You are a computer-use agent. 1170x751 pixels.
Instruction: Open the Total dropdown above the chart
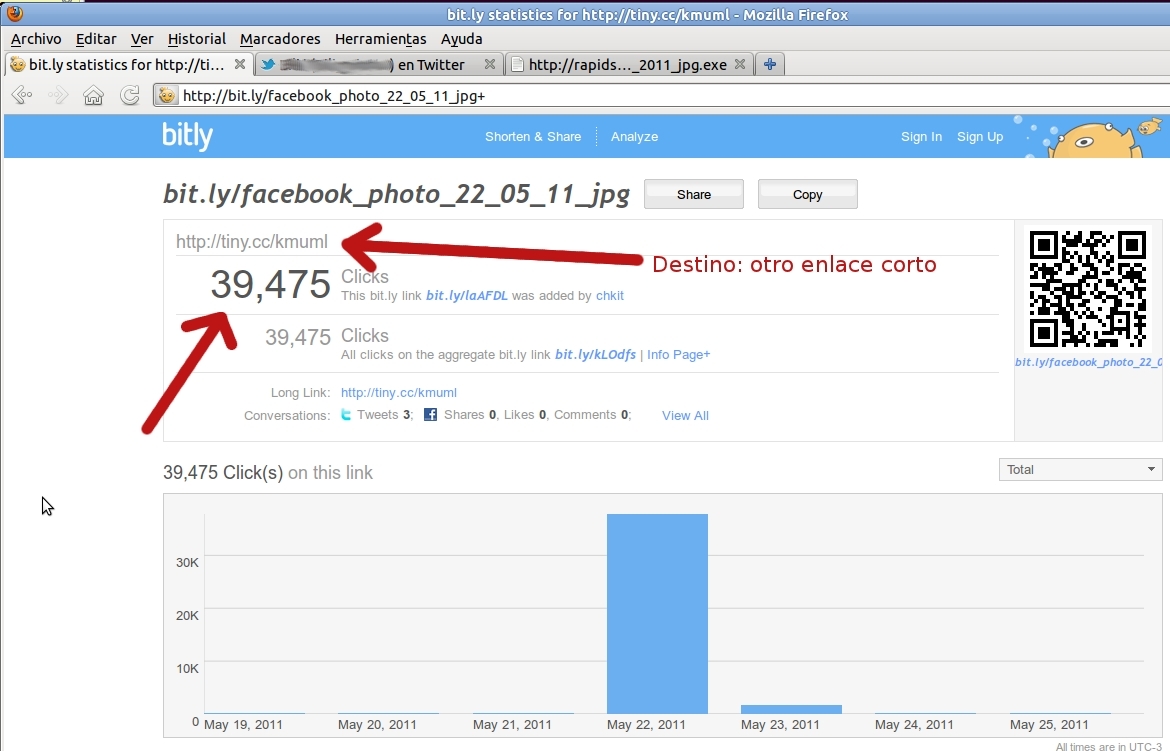point(1080,470)
